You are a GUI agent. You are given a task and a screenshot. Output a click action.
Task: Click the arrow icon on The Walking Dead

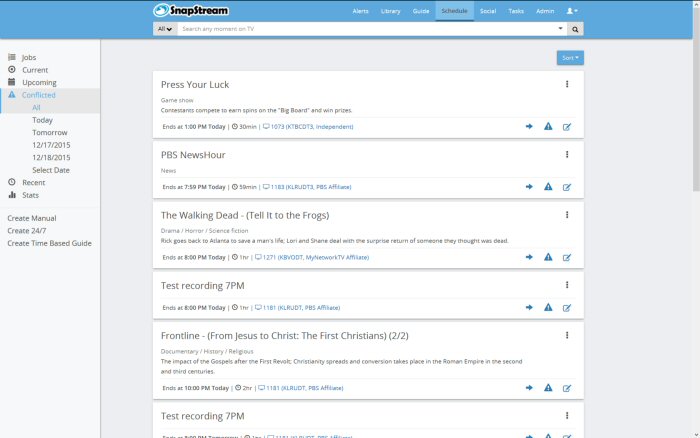pos(529,257)
